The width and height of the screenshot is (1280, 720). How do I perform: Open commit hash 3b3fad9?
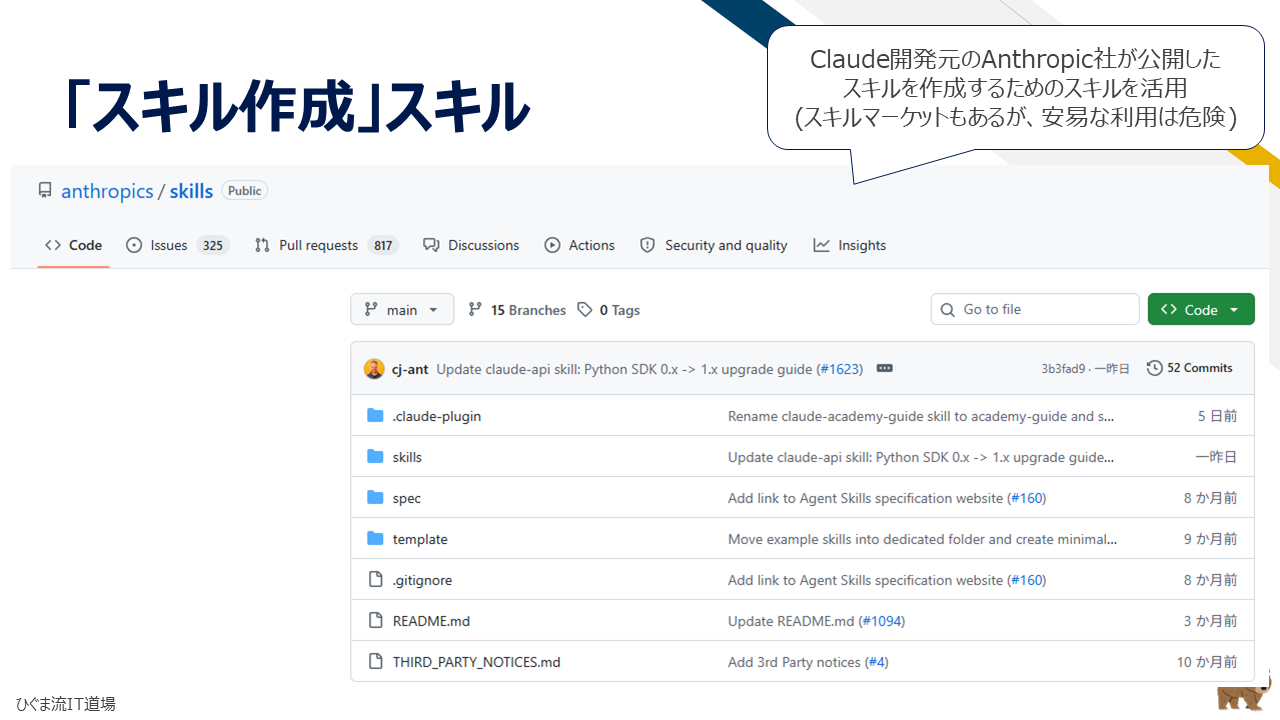pos(1063,369)
